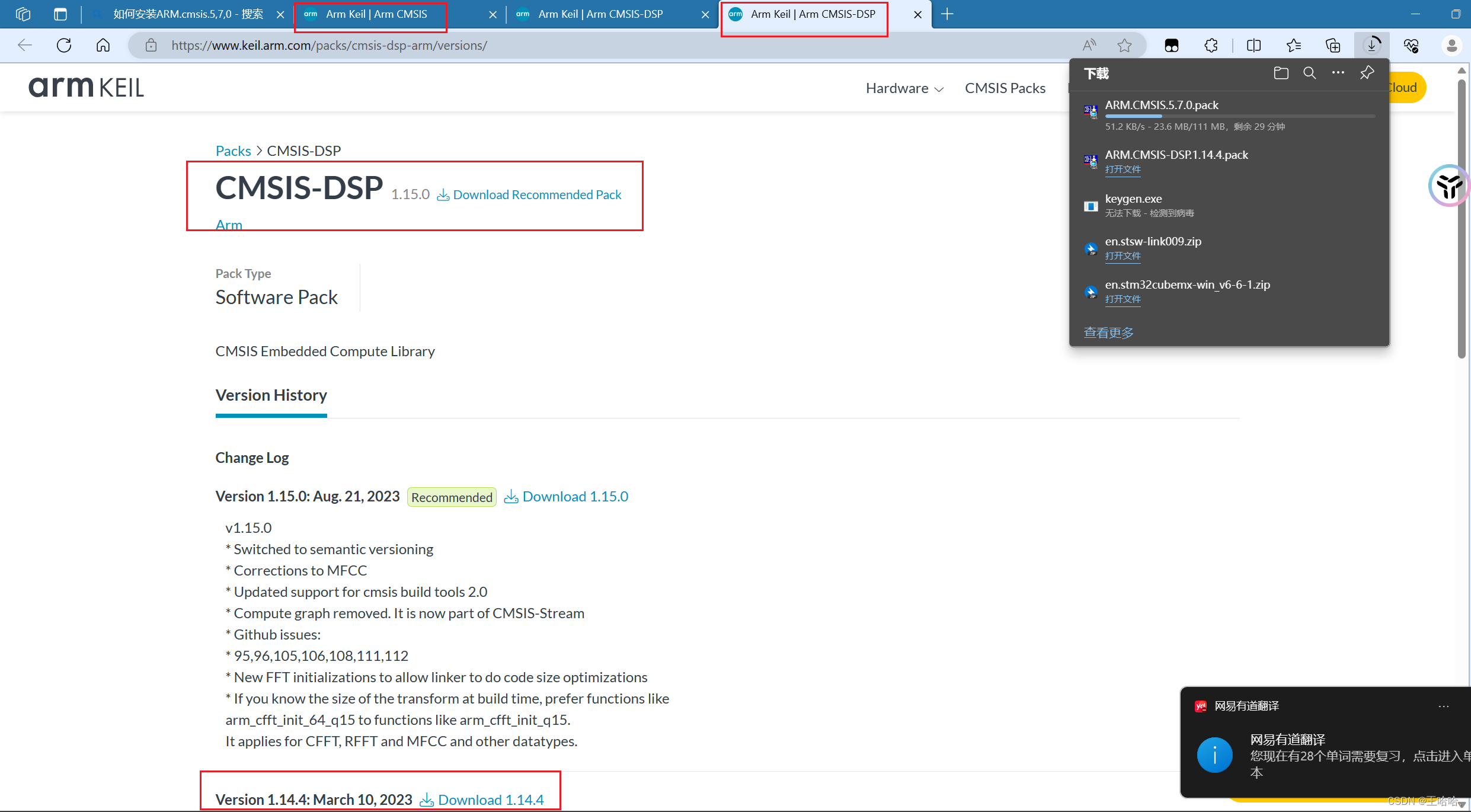Image resolution: width=1471 pixels, height=812 pixels.
Task: Expand the Hardware navigation dropdown
Action: click(904, 88)
